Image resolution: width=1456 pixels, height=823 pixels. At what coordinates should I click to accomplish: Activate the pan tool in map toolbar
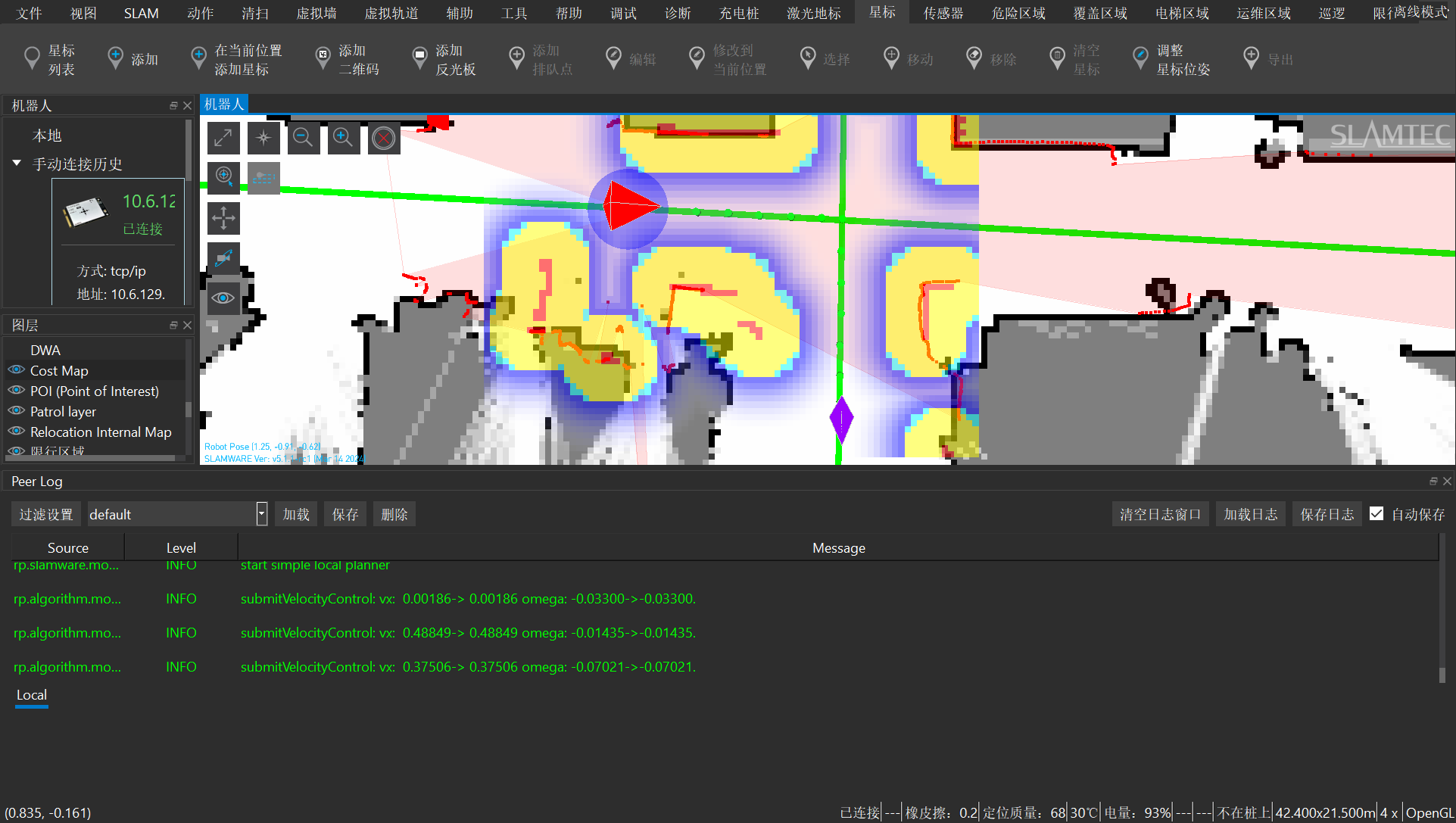[x=223, y=219]
